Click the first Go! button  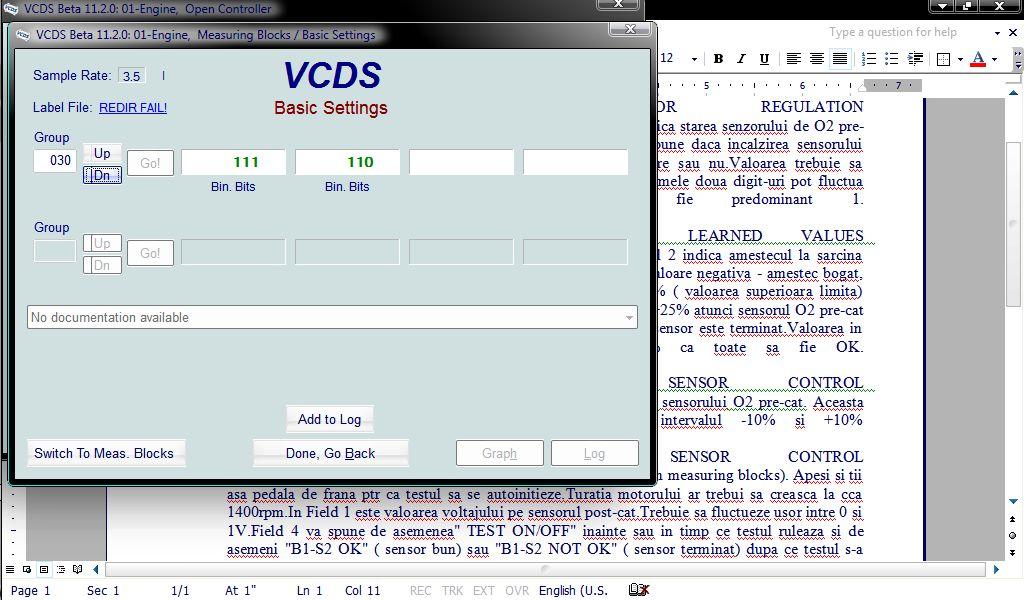tap(150, 163)
